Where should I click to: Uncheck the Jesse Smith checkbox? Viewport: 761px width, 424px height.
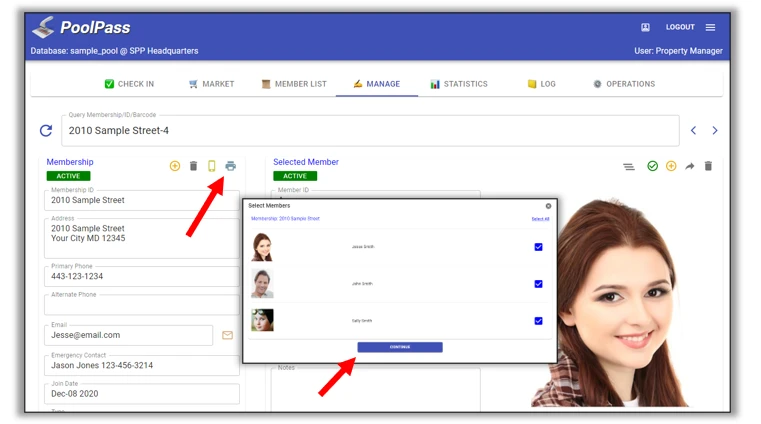(538, 247)
